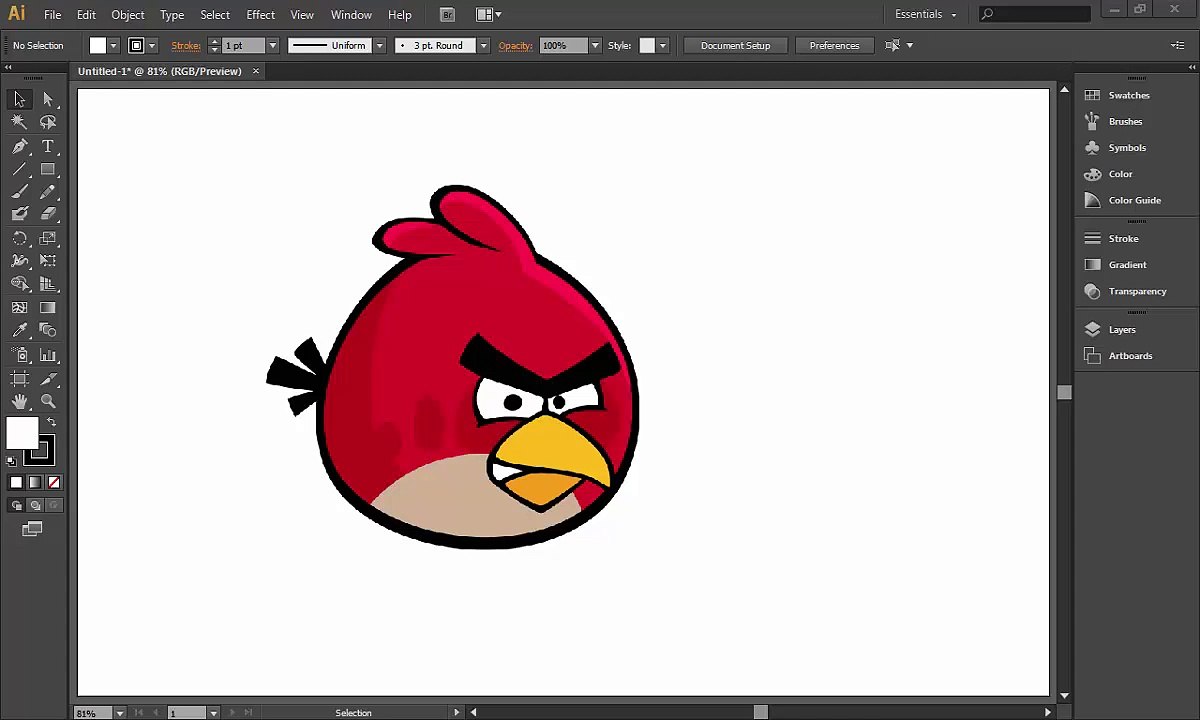
Task: Open the Opacity 100% dropdown arrow
Action: [595, 45]
